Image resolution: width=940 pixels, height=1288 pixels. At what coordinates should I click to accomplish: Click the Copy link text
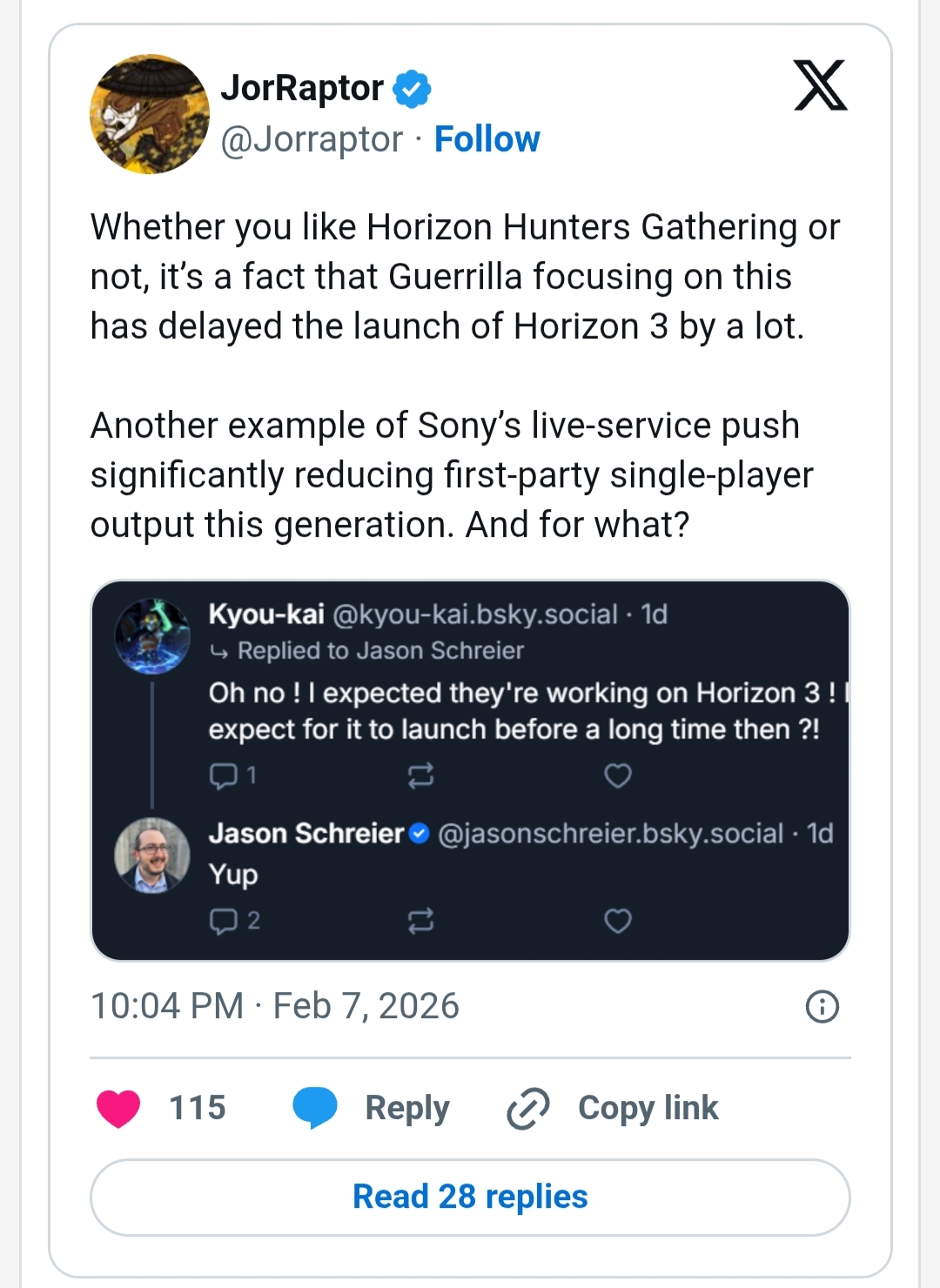(x=648, y=1108)
